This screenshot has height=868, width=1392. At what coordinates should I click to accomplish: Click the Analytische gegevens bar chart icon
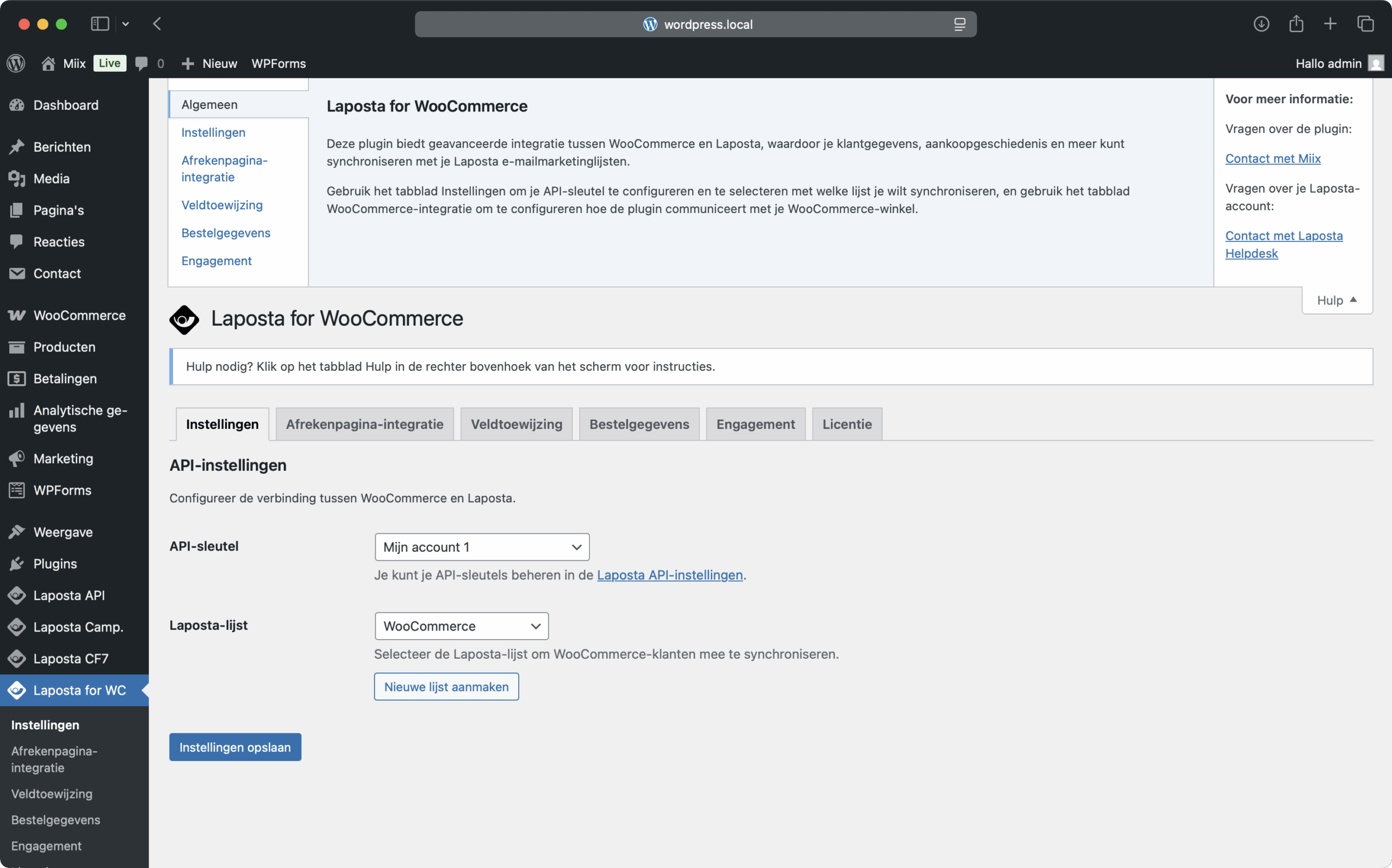click(17, 410)
